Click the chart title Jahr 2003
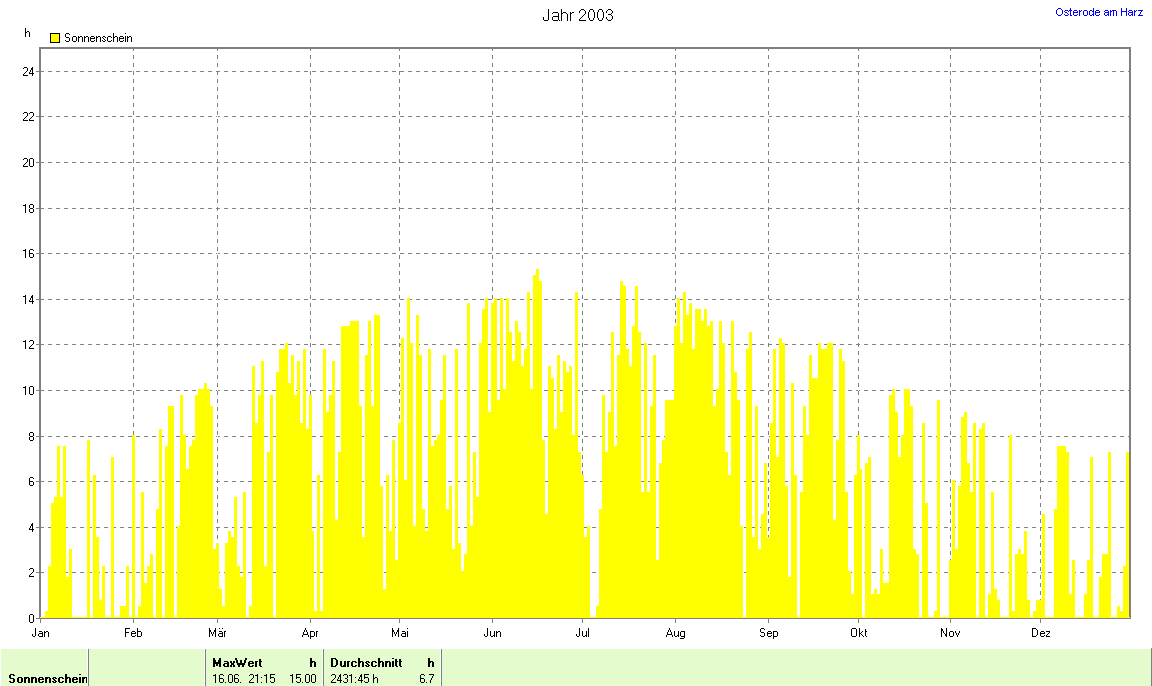Viewport: 1152px width, 686px height. [578, 15]
